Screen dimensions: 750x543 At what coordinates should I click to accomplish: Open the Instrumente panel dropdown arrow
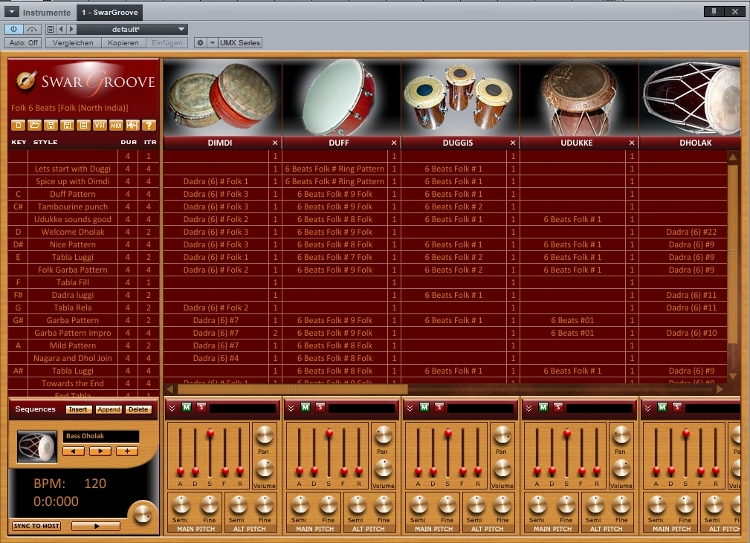click(11, 12)
